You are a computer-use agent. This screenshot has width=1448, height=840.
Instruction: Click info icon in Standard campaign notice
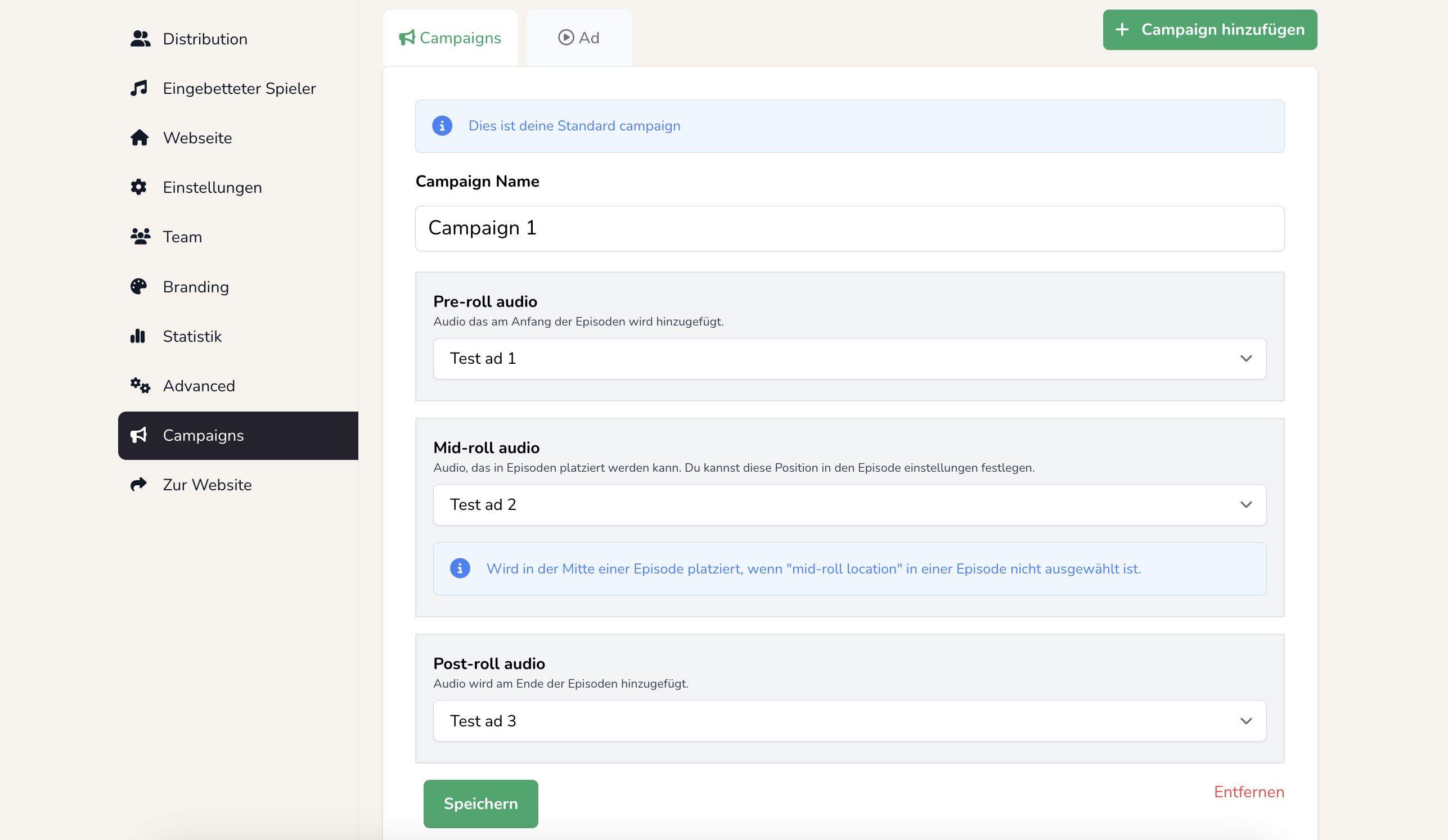click(442, 127)
